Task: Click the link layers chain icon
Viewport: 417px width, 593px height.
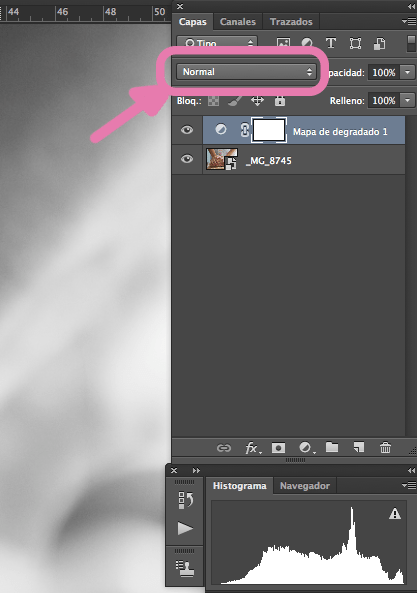Action: 224,448
